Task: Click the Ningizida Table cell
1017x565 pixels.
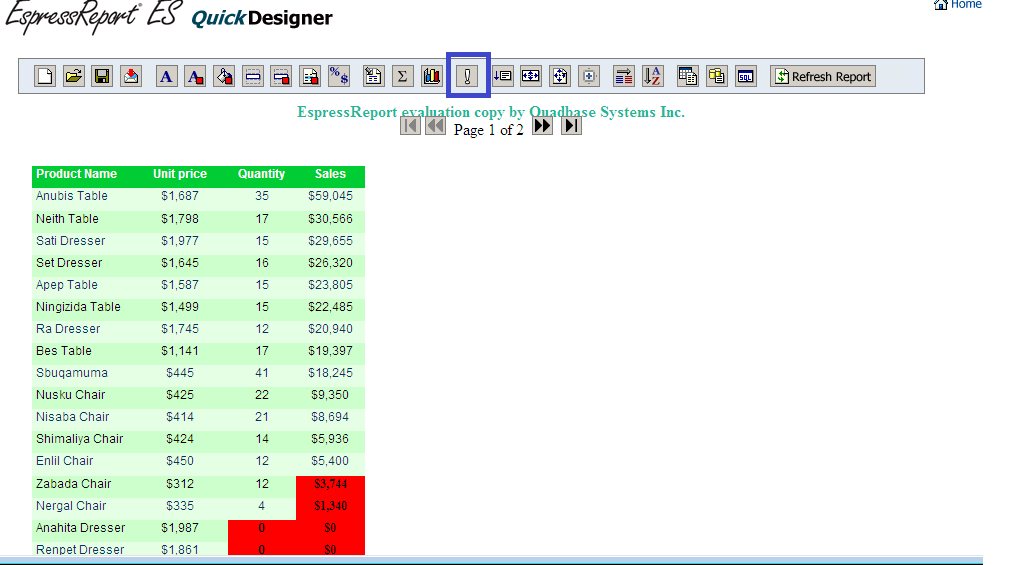Action: [x=78, y=307]
